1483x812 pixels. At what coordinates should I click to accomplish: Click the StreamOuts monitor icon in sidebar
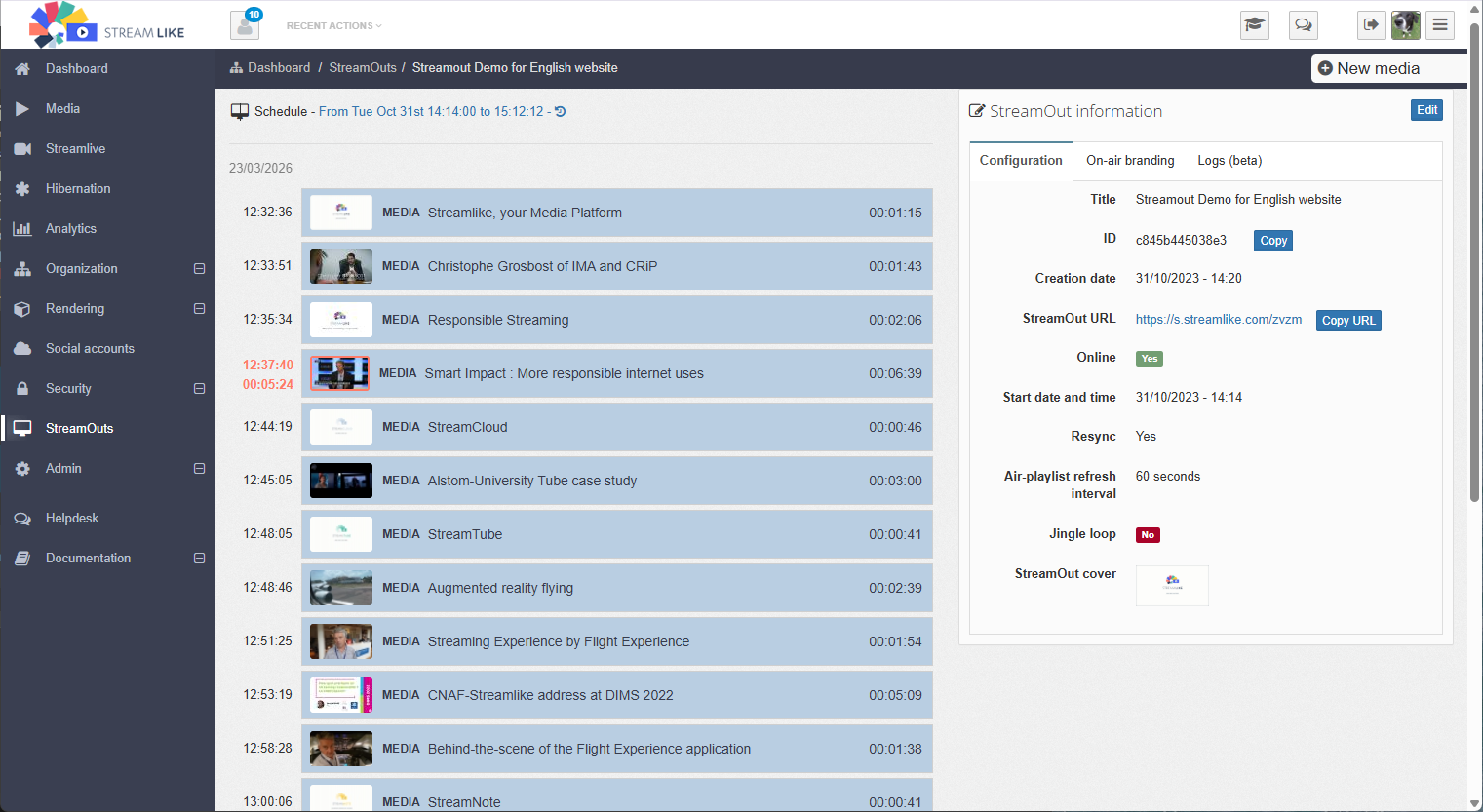(x=22, y=429)
